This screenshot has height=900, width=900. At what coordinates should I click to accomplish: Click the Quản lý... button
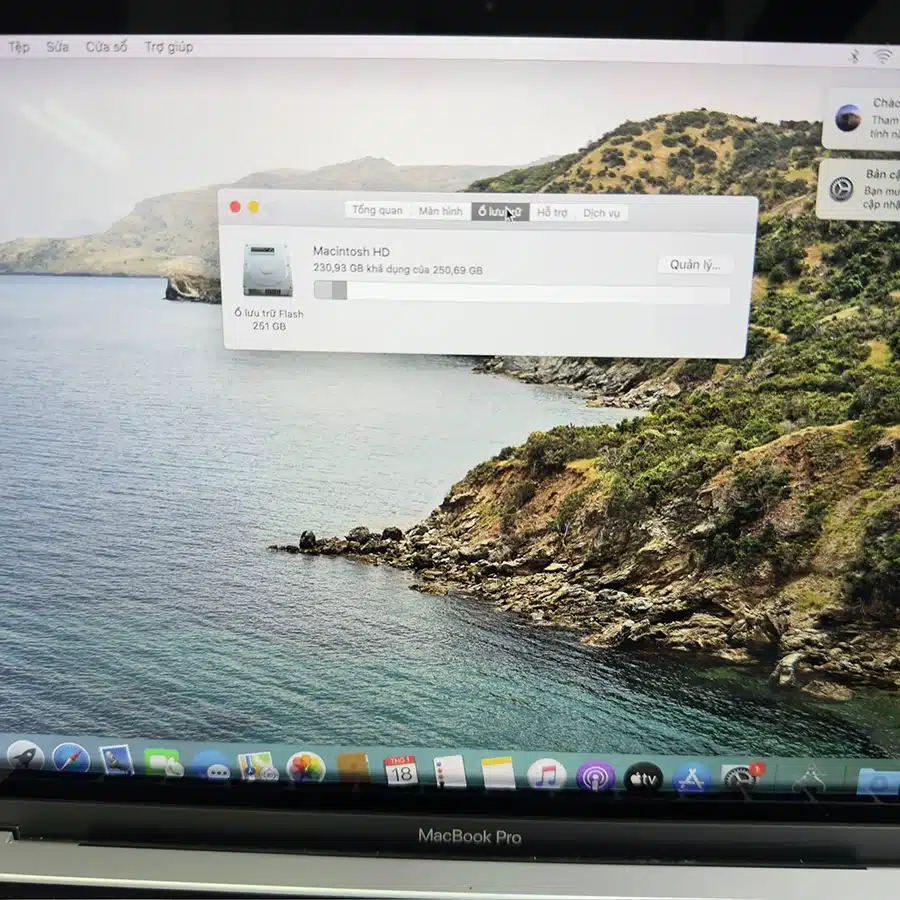694,265
